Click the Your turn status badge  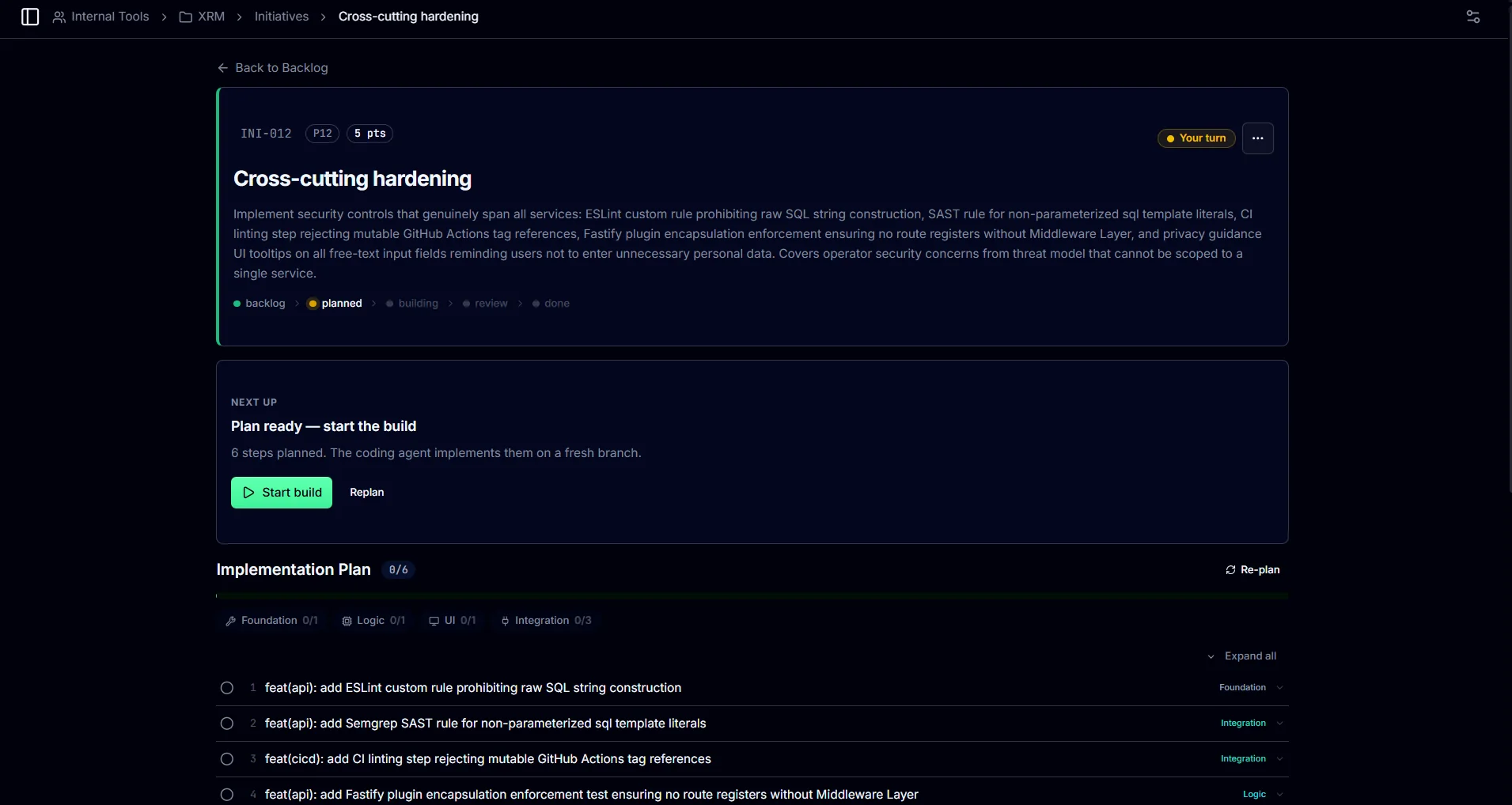pos(1196,138)
